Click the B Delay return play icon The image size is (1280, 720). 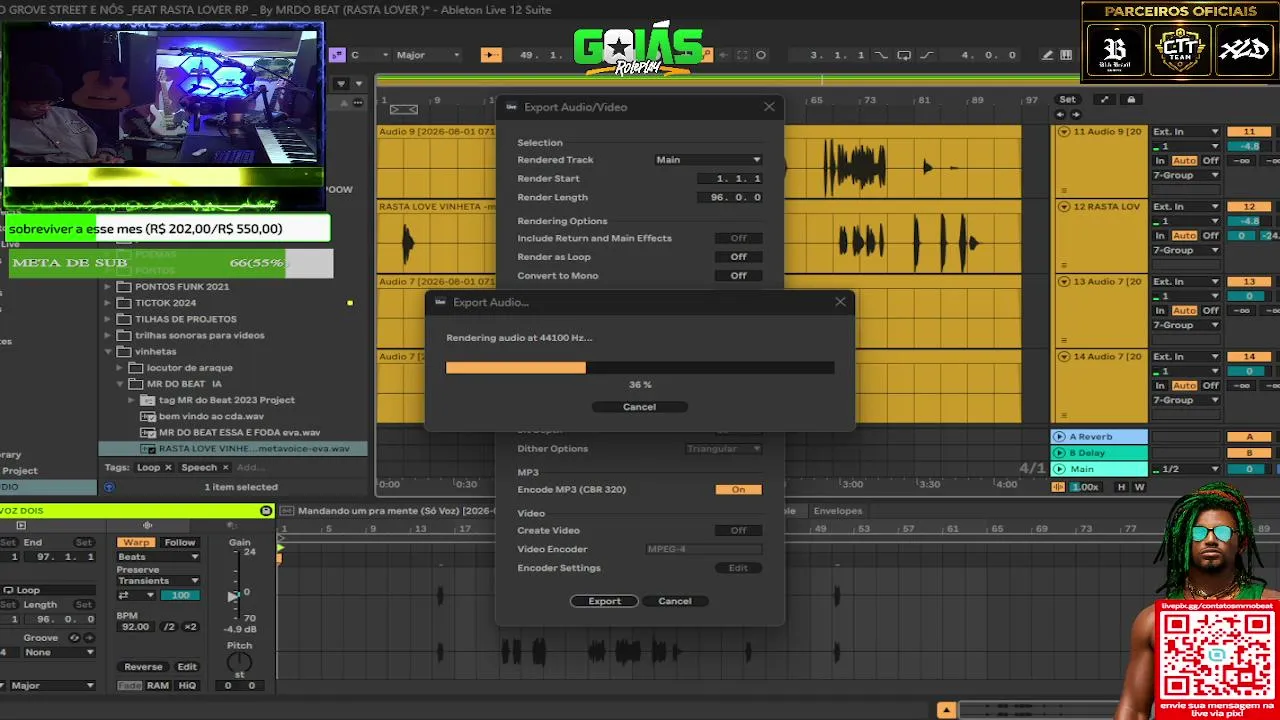[1059, 453]
